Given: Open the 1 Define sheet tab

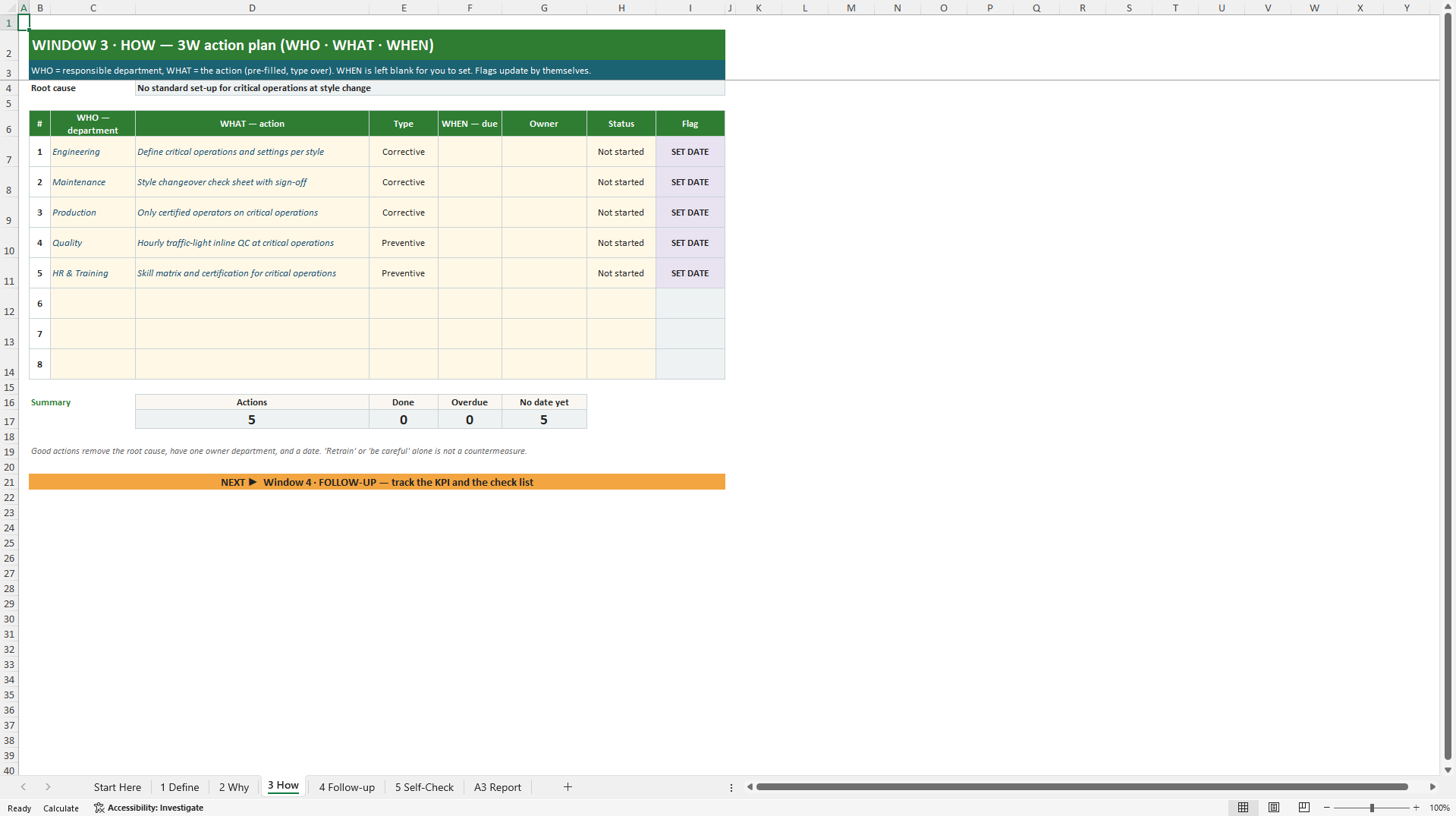Looking at the screenshot, I should pyautogui.click(x=180, y=787).
